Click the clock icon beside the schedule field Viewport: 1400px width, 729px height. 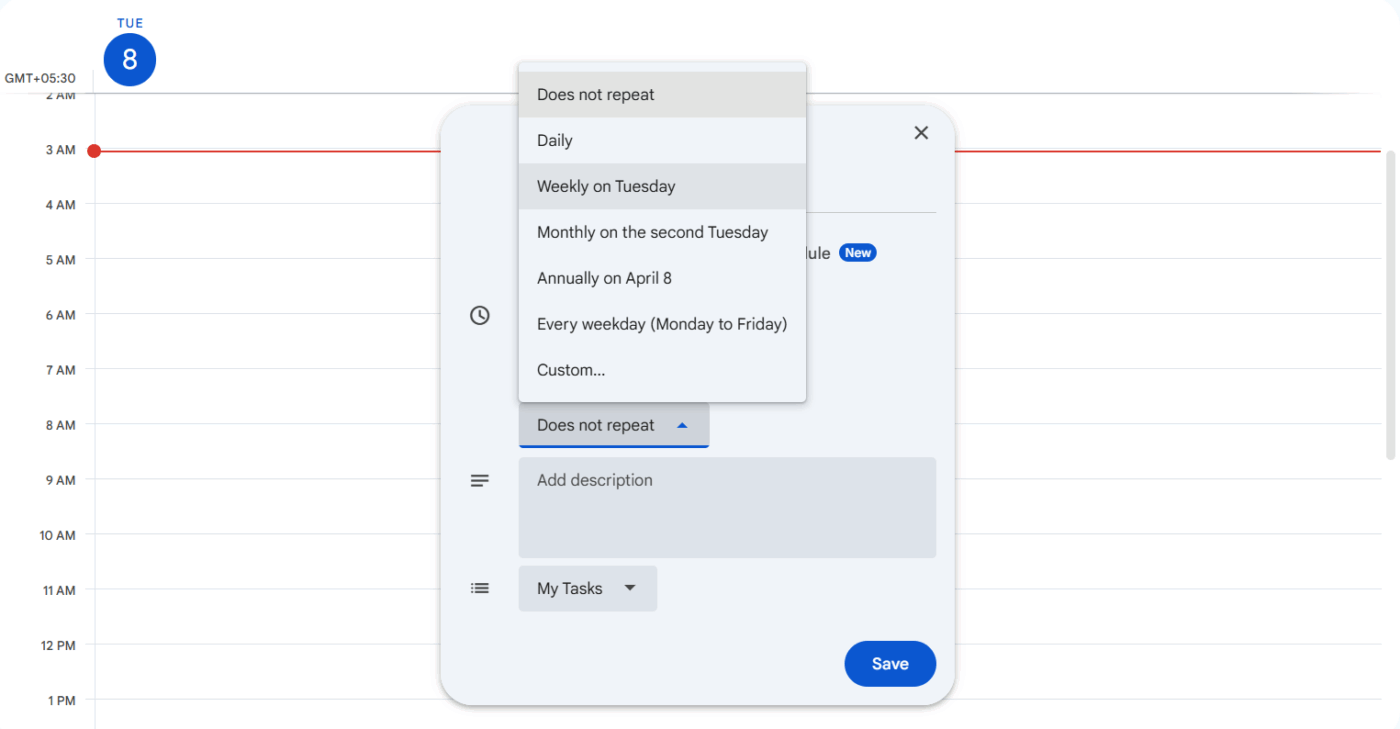(480, 315)
